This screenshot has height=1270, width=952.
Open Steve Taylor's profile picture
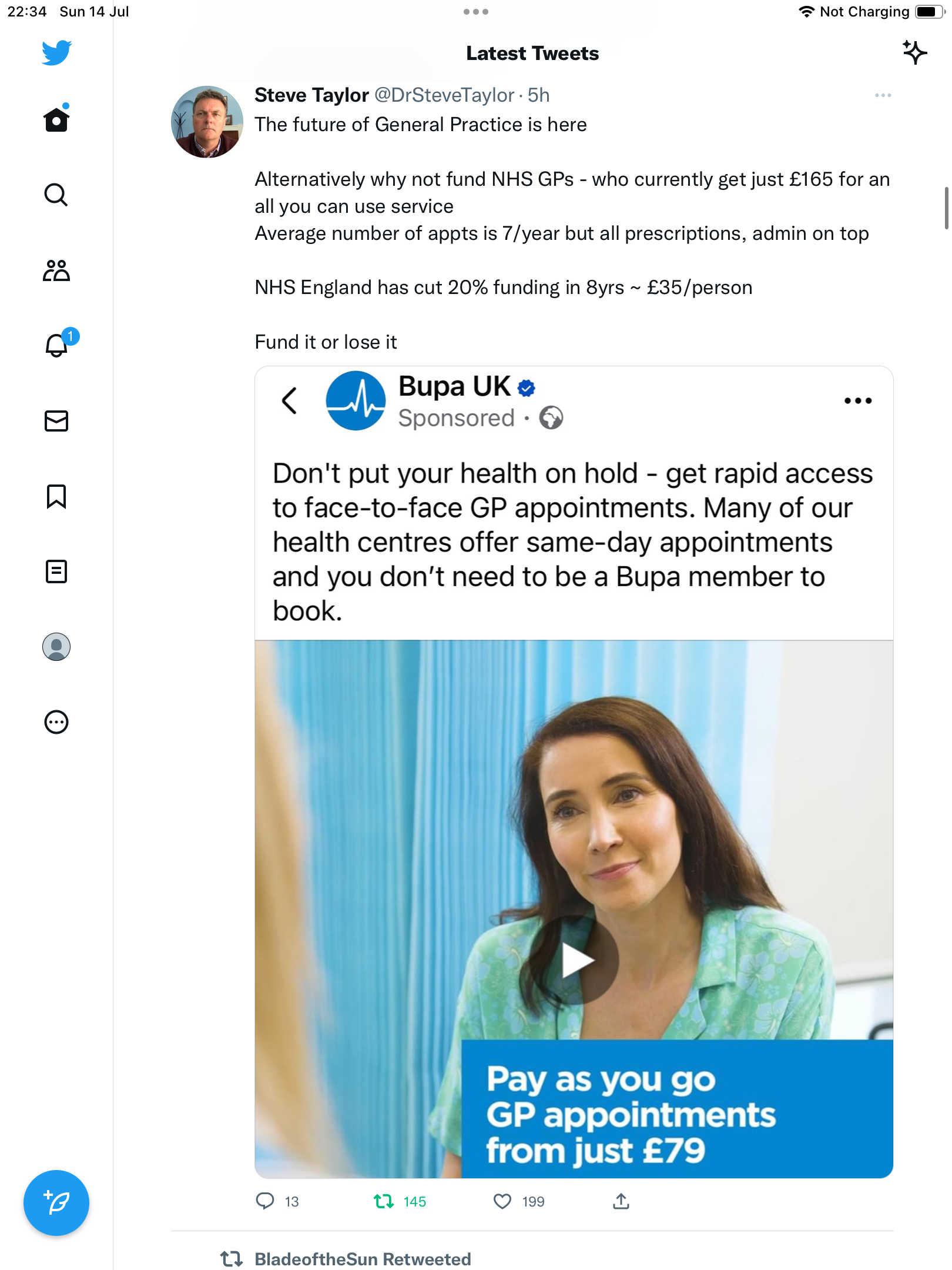tap(207, 122)
